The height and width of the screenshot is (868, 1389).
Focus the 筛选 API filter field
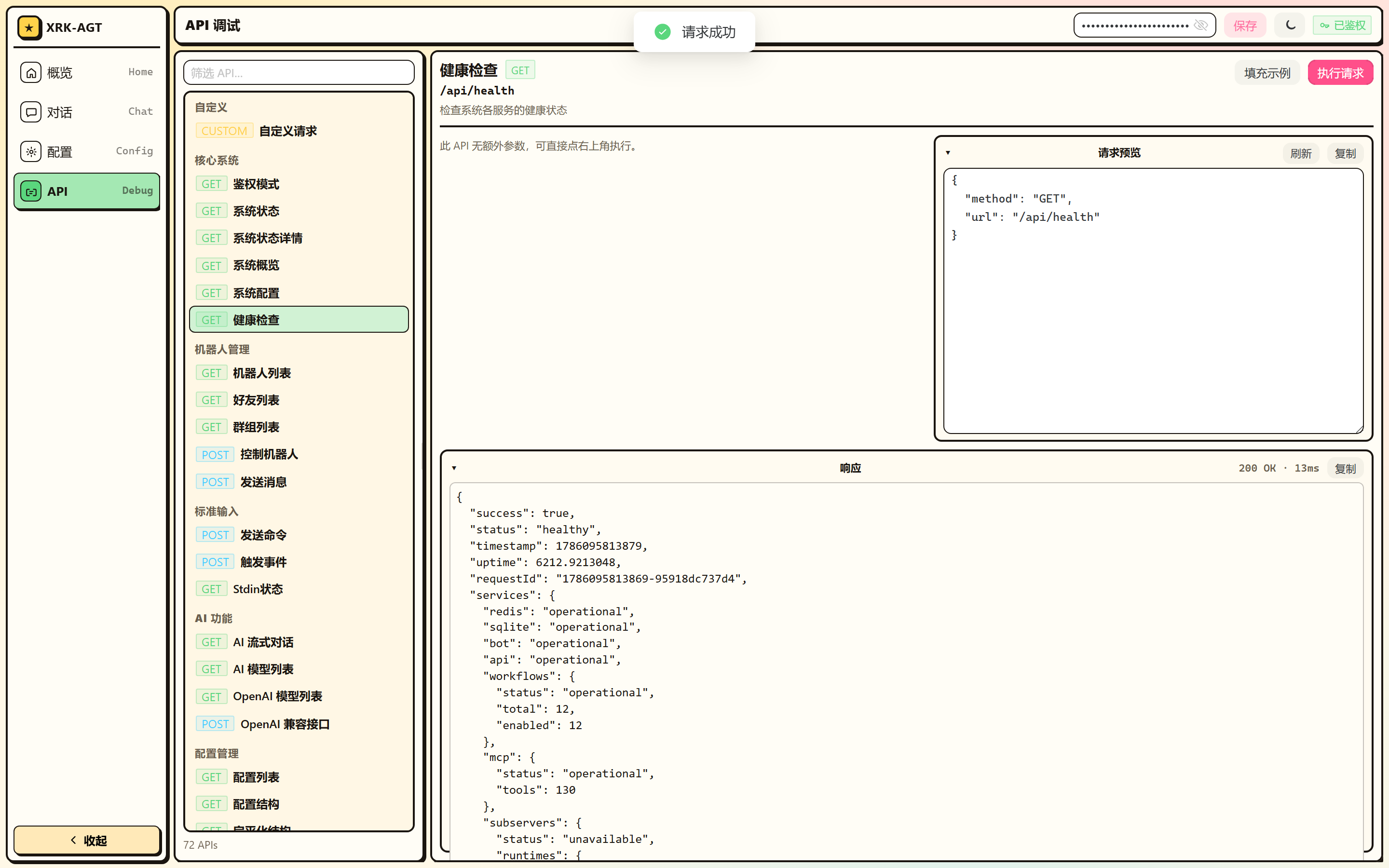(299, 73)
